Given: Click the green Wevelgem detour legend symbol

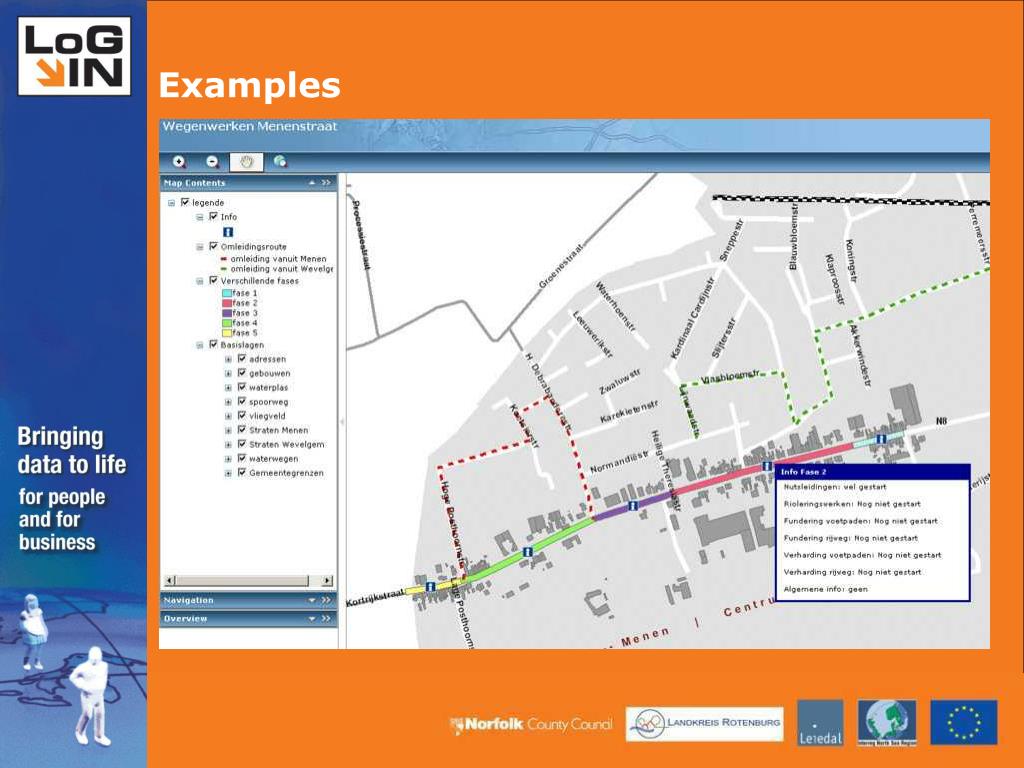Looking at the screenshot, I should 224,268.
